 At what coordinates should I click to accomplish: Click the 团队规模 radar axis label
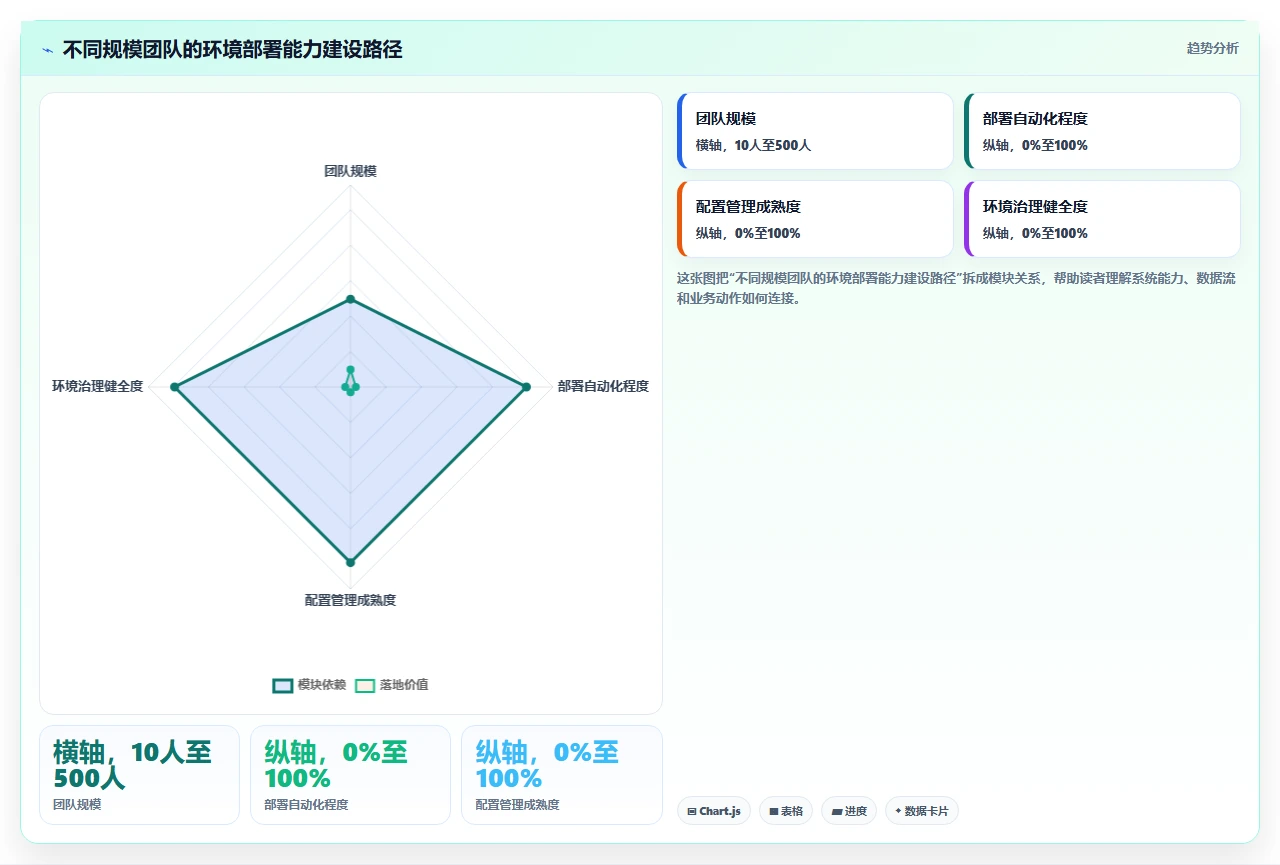tap(350, 171)
